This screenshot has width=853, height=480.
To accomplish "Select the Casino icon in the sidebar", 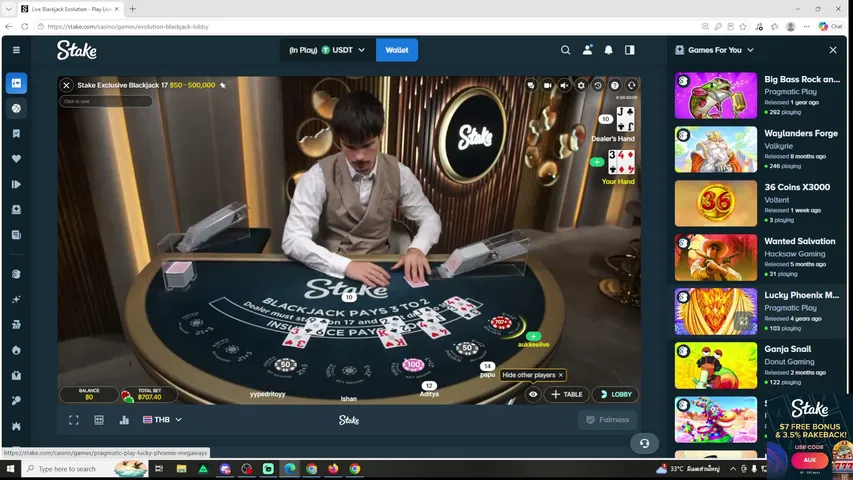I will [16, 83].
